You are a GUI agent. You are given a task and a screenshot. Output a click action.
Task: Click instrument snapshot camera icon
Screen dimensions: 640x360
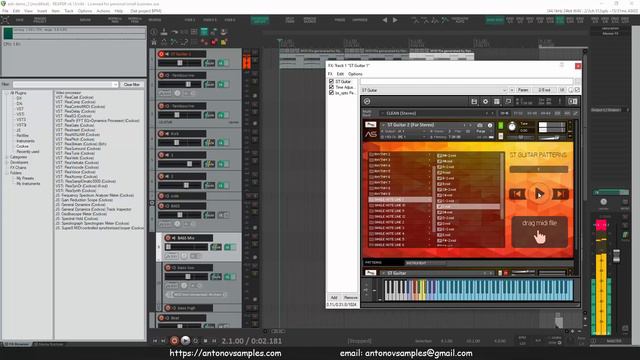click(x=480, y=125)
